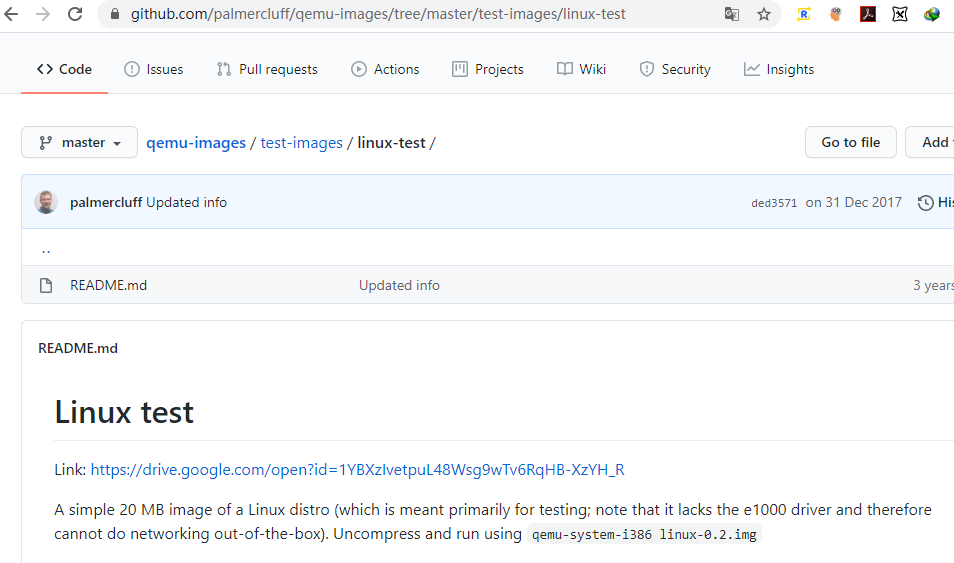Click the address bar URL
Viewport: 954px width, 563px height.
378,14
